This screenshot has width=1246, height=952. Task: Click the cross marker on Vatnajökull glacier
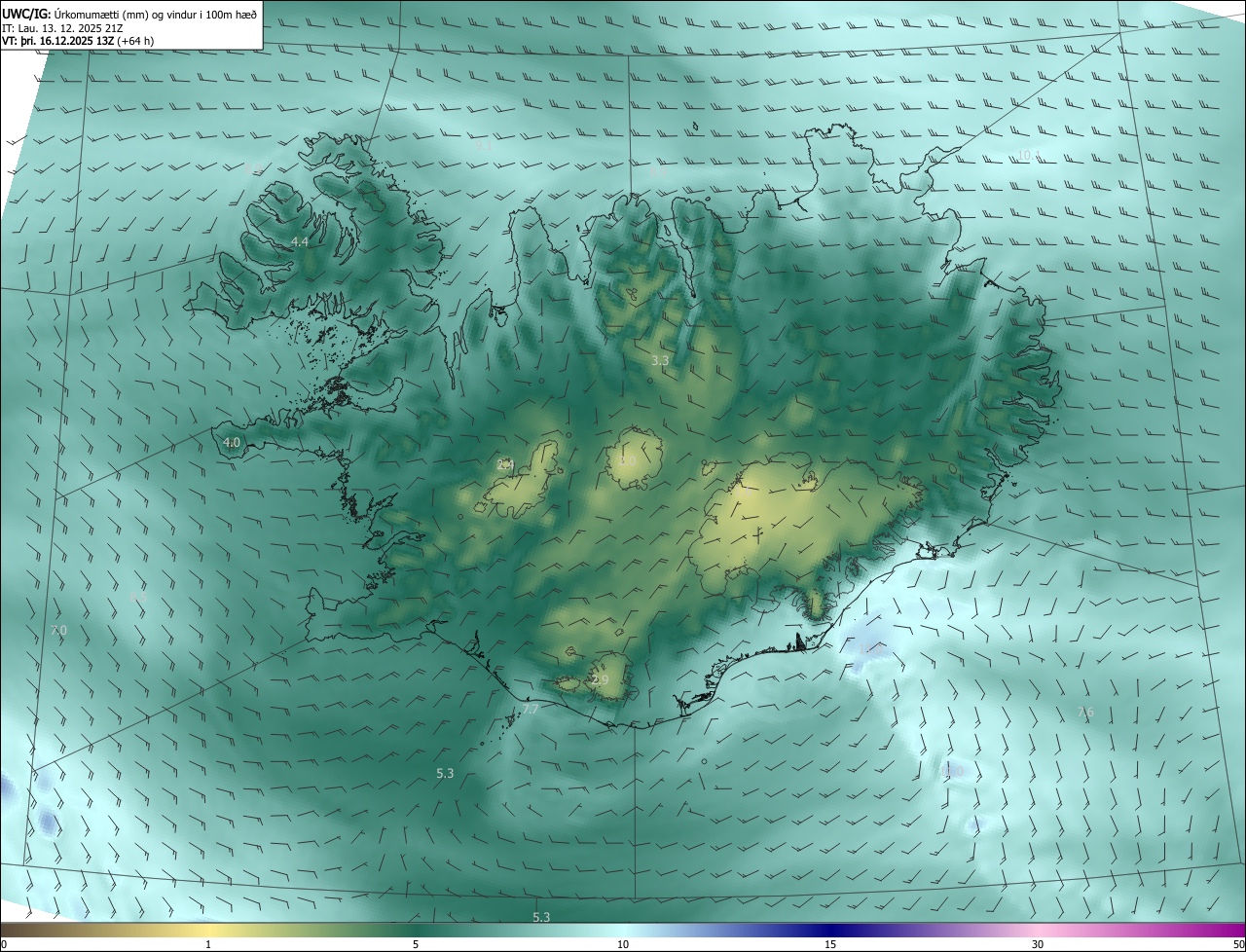point(757,534)
